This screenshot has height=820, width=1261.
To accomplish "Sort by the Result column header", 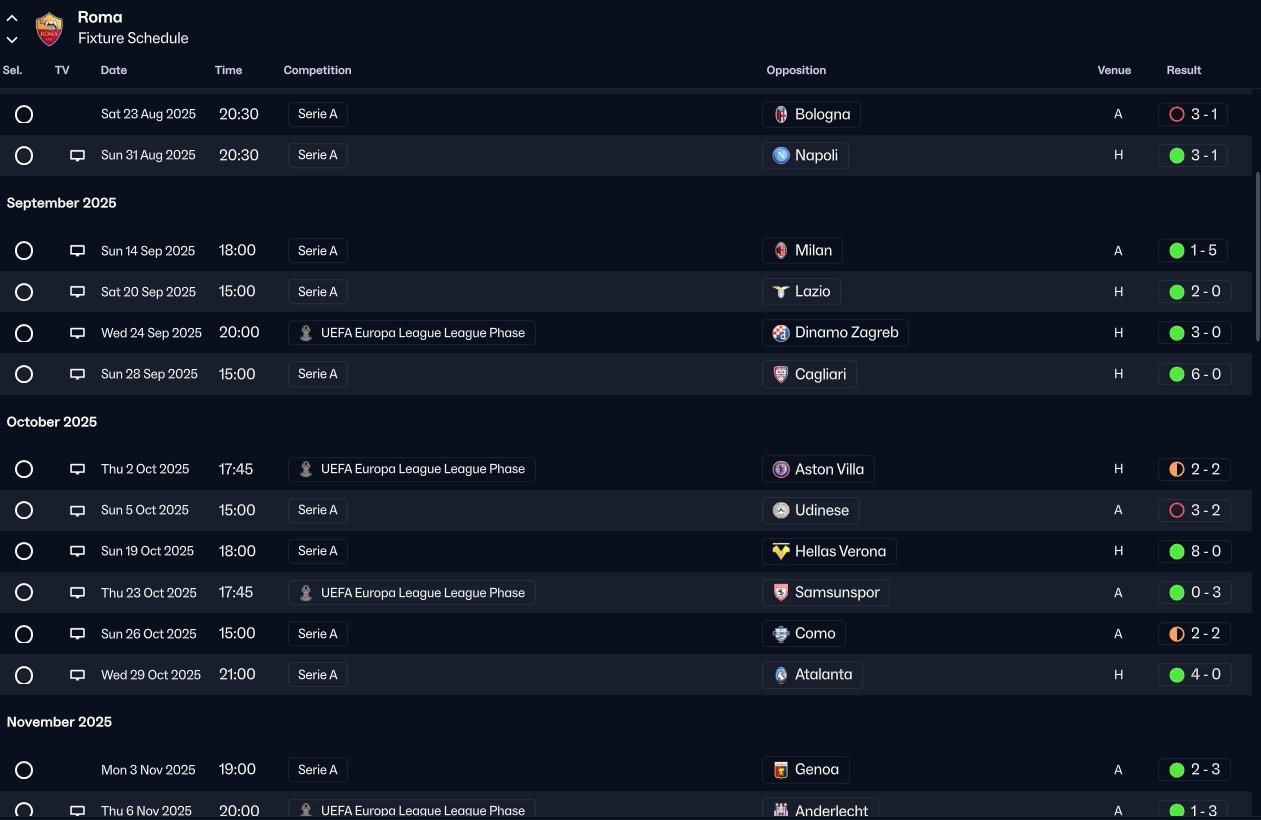I will [1184, 70].
